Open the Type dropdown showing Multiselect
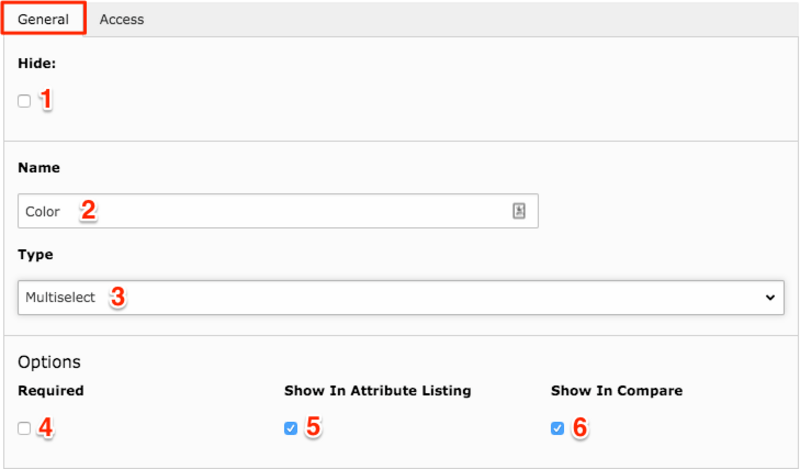Viewport: 800px width, 469px height. [401, 297]
